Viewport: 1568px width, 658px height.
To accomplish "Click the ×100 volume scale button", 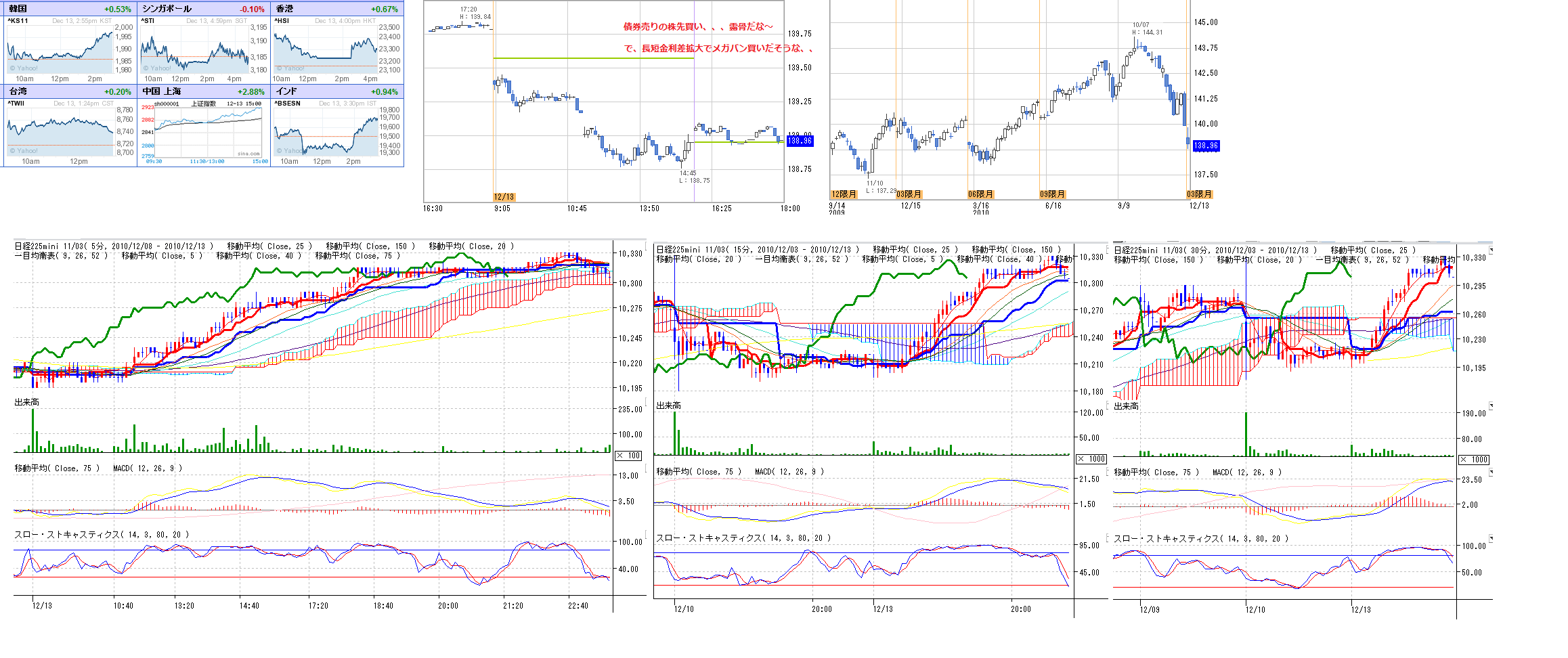I will point(629,456).
